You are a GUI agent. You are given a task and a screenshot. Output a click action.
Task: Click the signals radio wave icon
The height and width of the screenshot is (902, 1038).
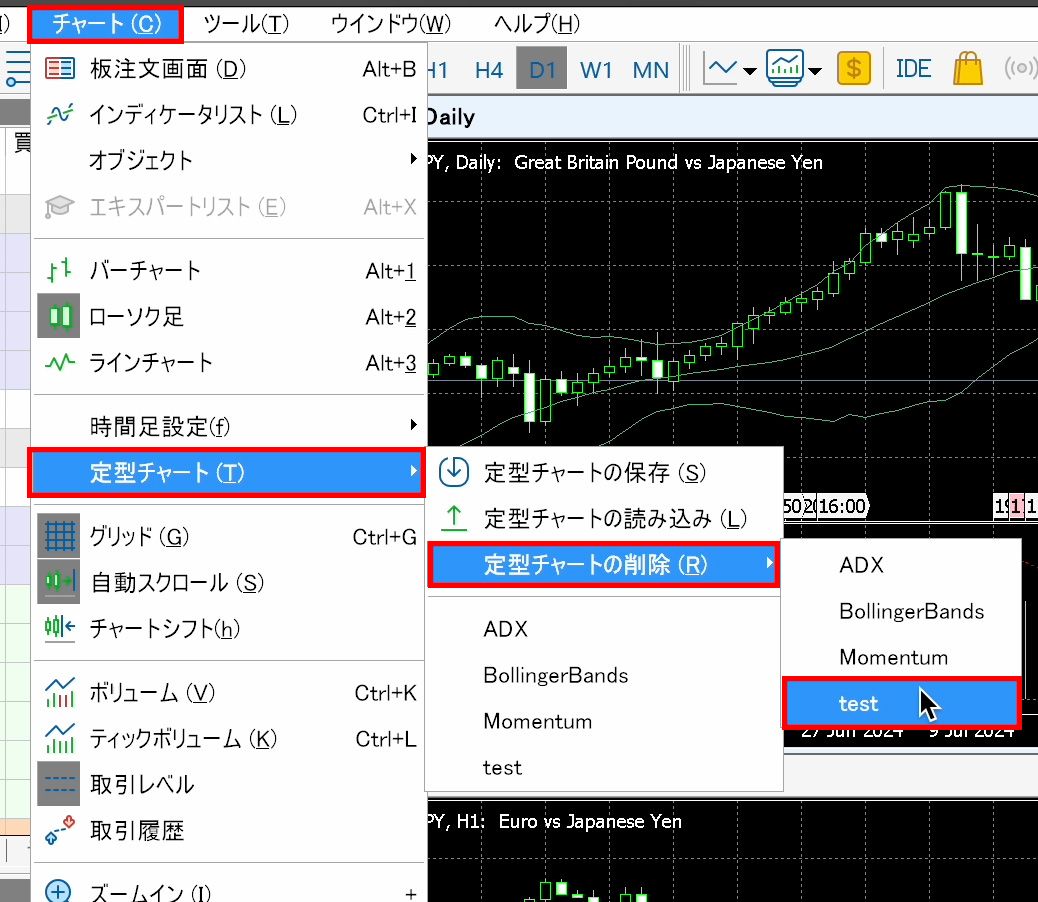pos(1020,69)
